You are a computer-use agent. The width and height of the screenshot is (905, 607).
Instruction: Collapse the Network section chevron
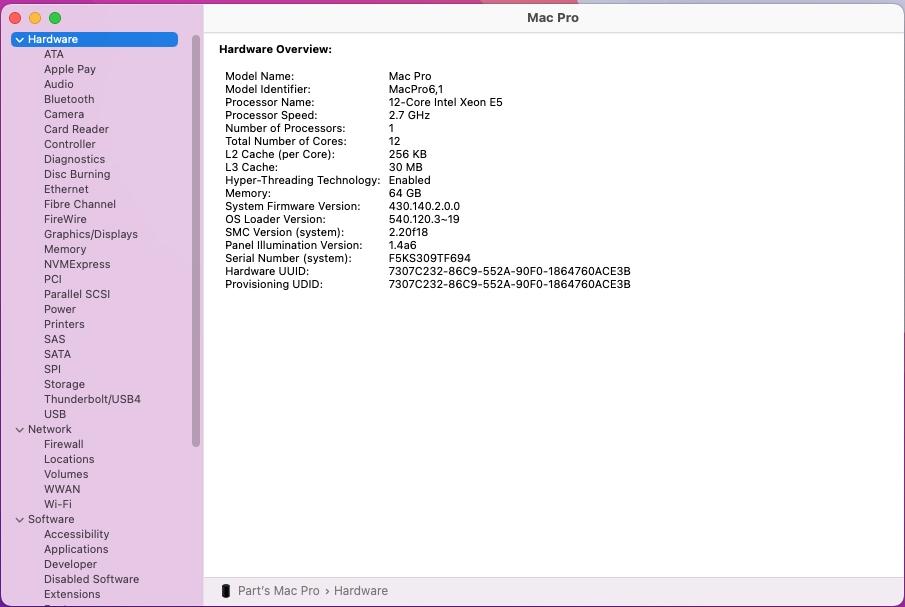[19, 430]
